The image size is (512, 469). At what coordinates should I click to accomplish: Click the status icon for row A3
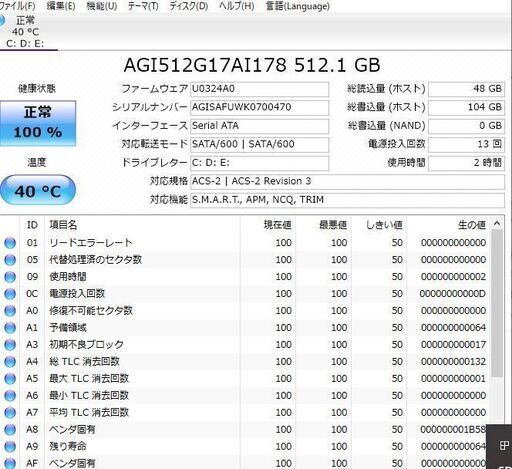point(10,345)
